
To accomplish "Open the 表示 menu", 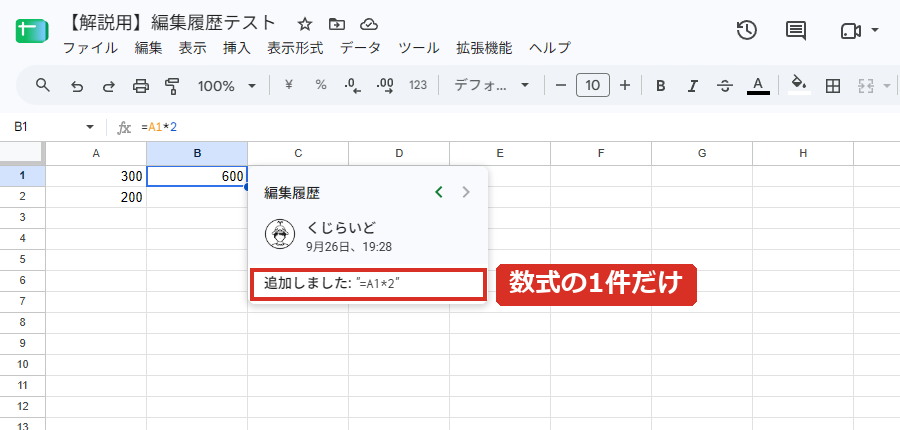I will (192, 48).
